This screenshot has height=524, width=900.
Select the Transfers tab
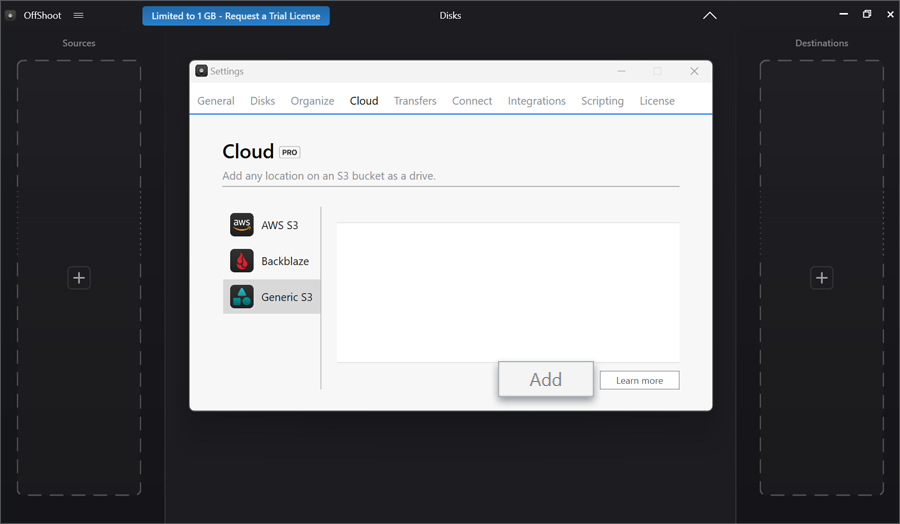click(x=415, y=101)
